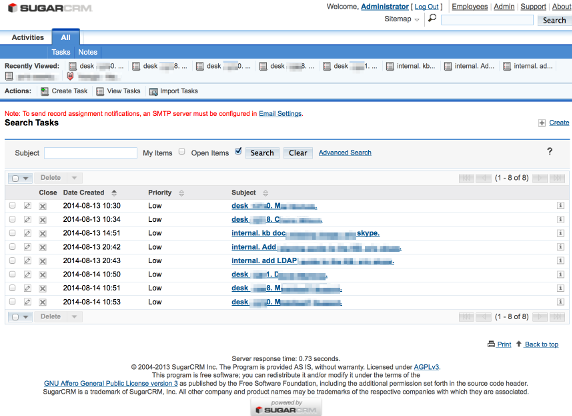This screenshot has width=572, height=416.
Task: Close task created 2014-08-13 10:34
Action: (43, 220)
